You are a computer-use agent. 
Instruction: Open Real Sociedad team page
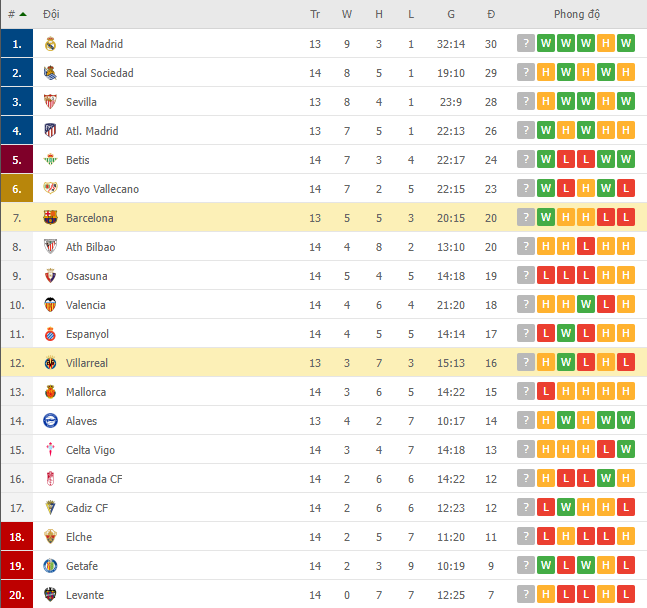pos(100,73)
